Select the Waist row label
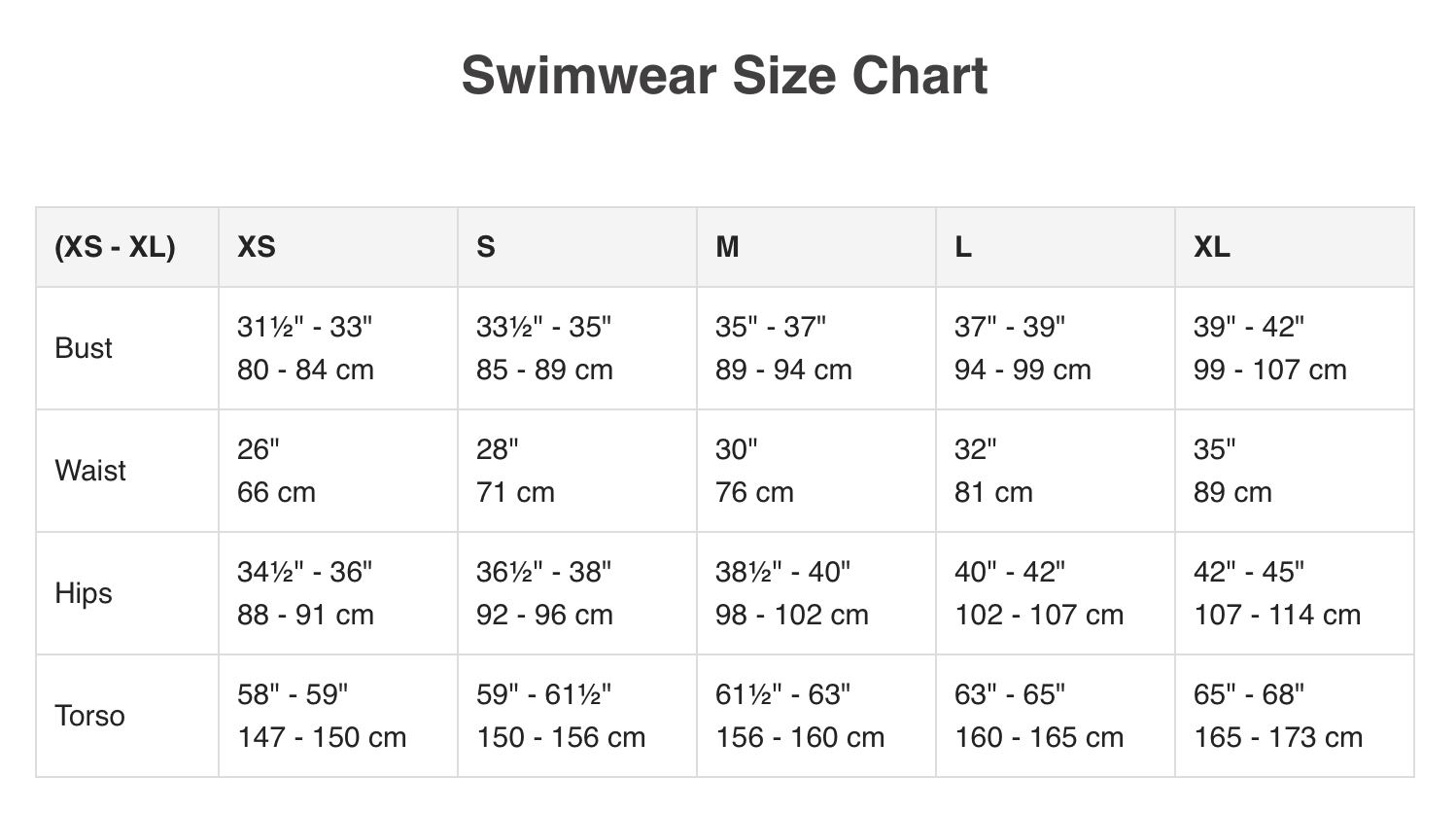This screenshot has height=813, width=1456. click(90, 471)
